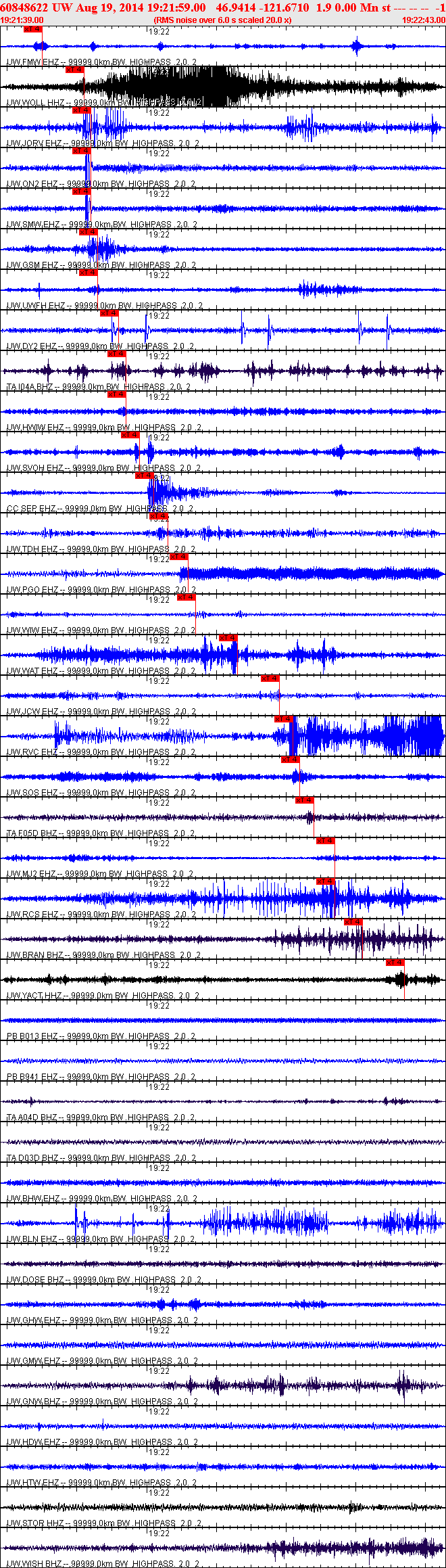This screenshot has height=1568, width=446.
Task: Select the red pick flag on UW.WOLL trace
Action: 75,70
